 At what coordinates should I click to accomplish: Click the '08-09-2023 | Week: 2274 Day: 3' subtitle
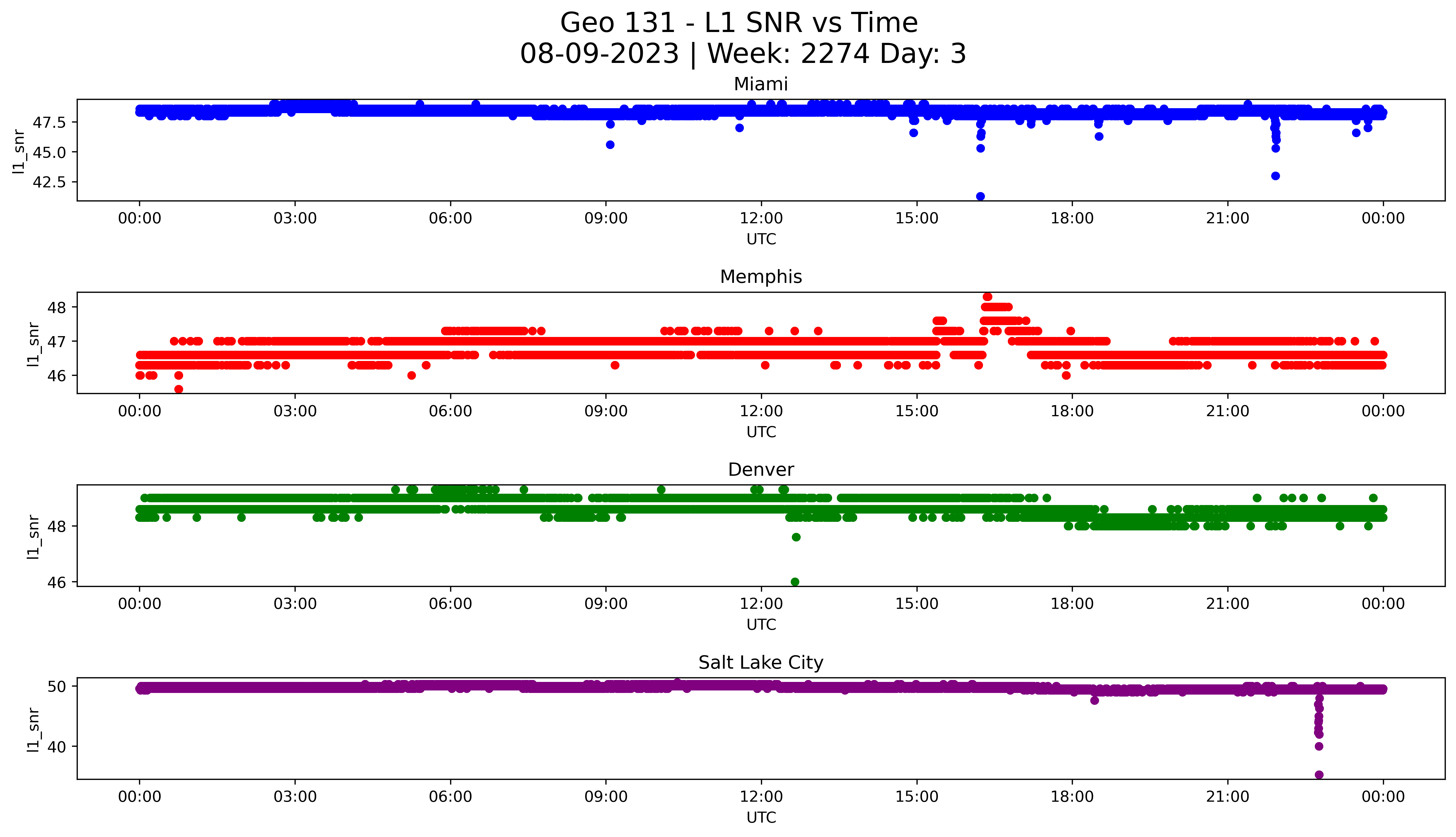point(743,54)
